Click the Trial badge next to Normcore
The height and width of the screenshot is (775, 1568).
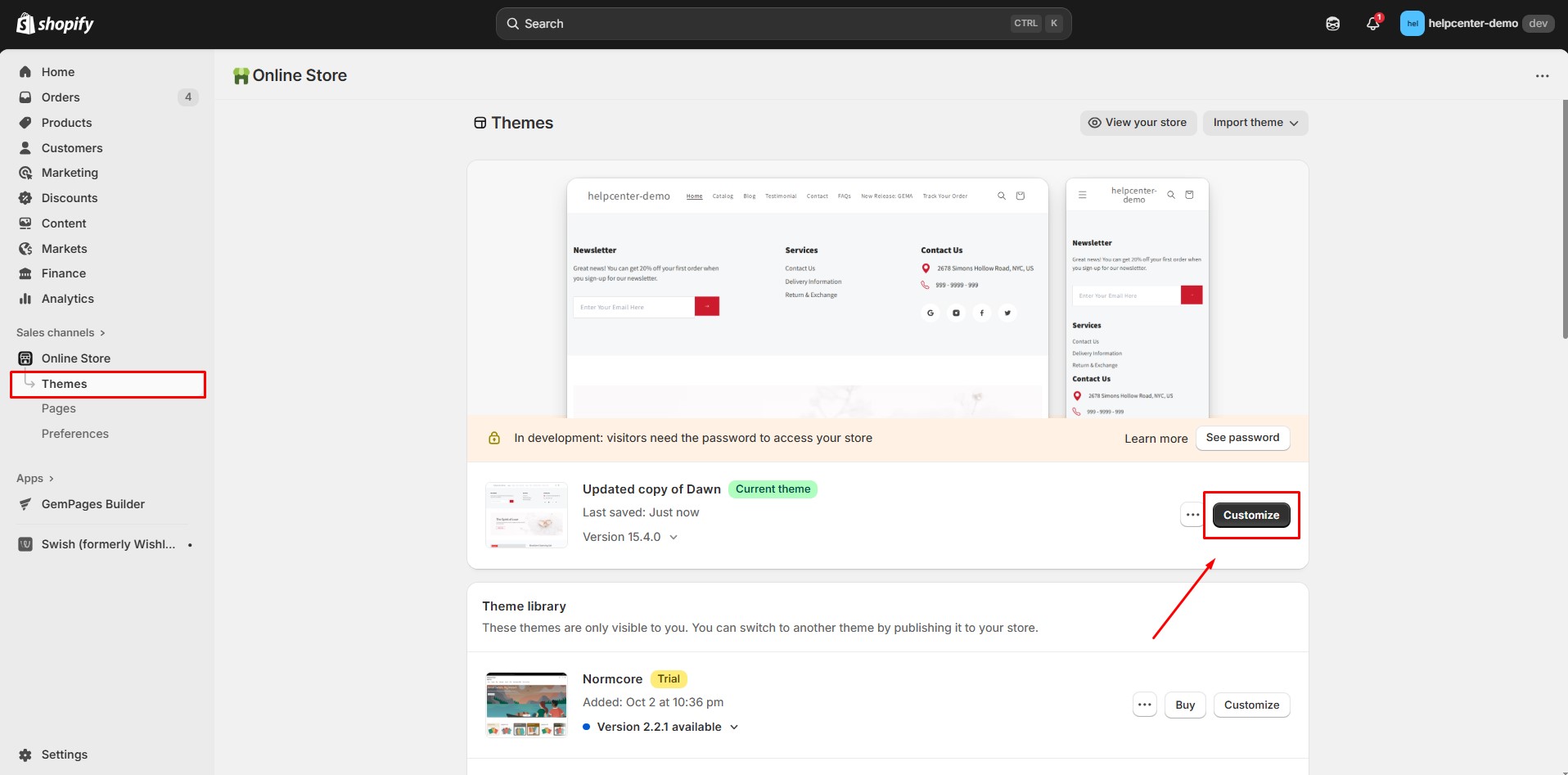point(669,679)
